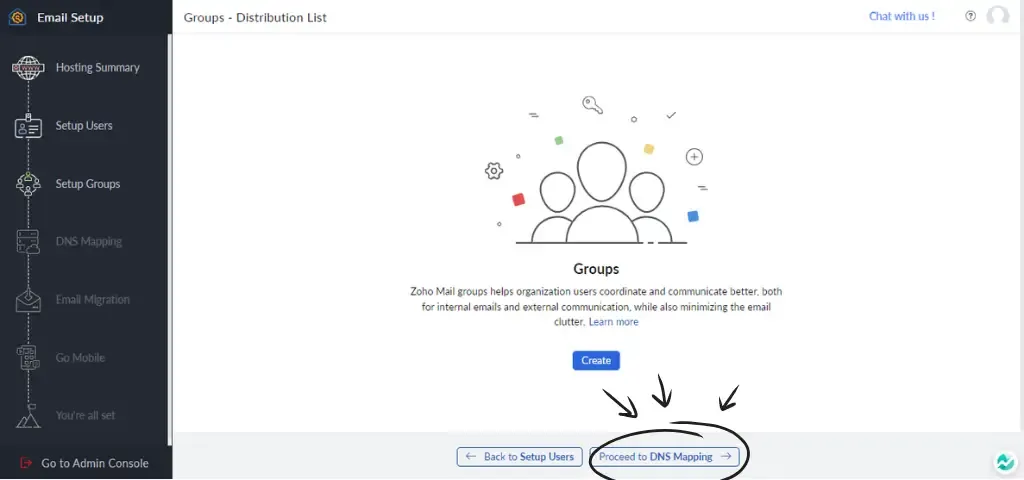This screenshot has width=1024, height=480.
Task: Click the You're all set mountain flag icon
Action: pyautogui.click(x=28, y=416)
